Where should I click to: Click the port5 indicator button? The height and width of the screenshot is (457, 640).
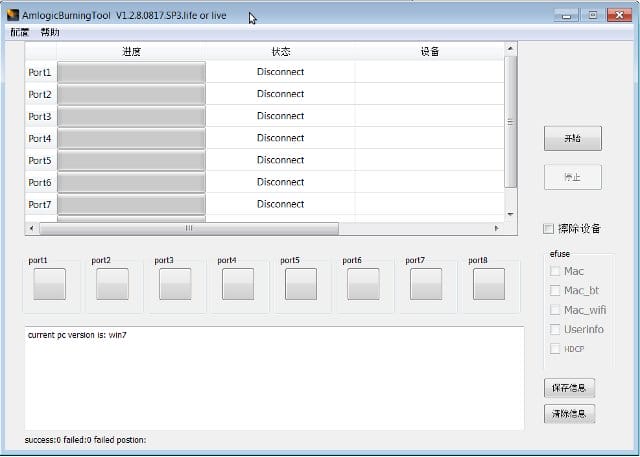click(301, 284)
